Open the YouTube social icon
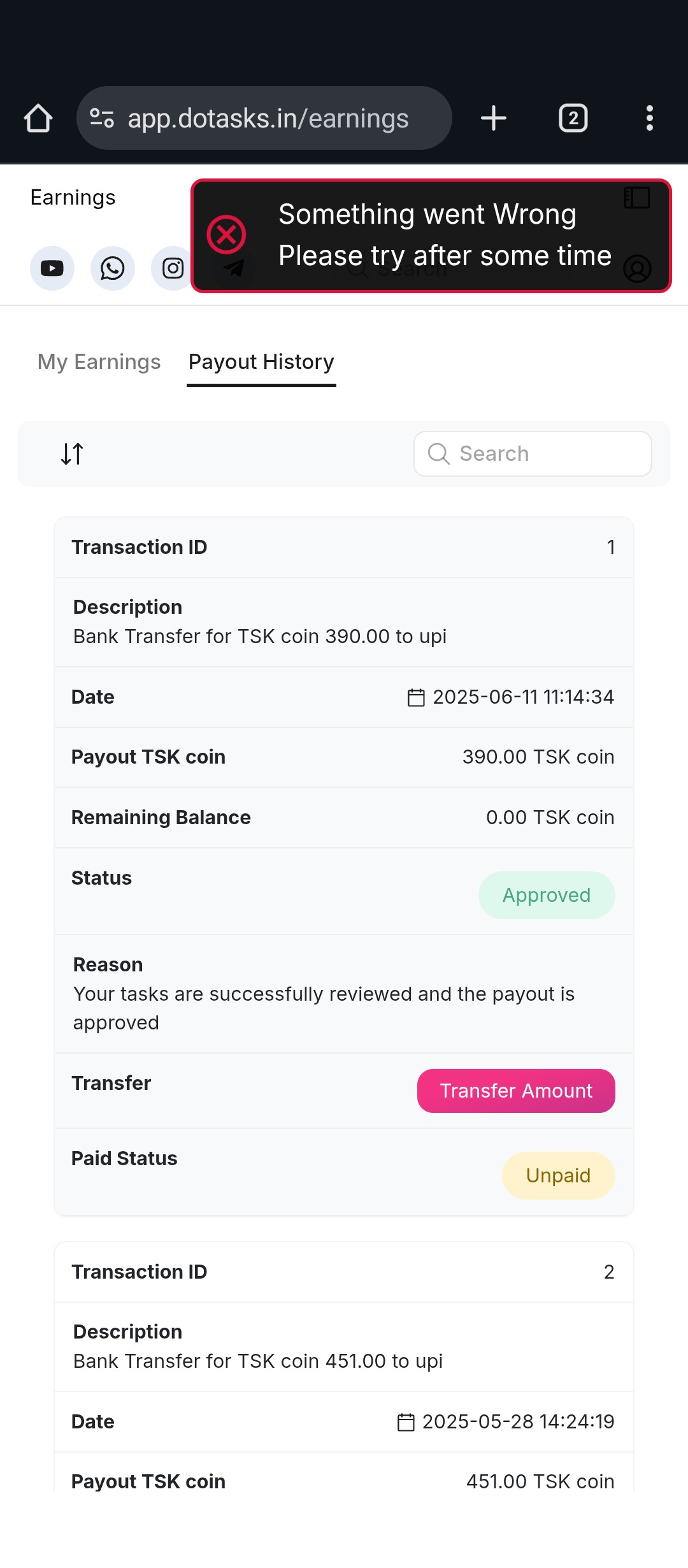 (52, 268)
